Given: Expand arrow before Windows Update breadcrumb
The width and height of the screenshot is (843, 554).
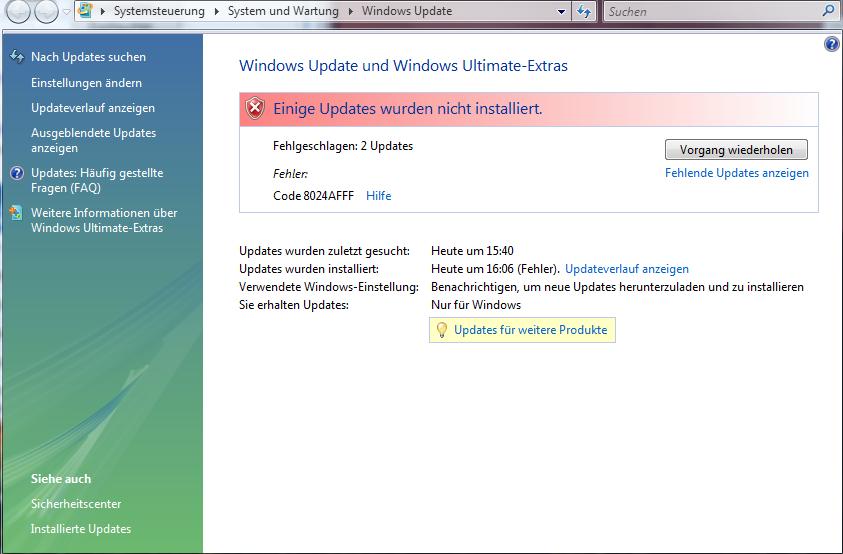Looking at the screenshot, I should point(351,11).
